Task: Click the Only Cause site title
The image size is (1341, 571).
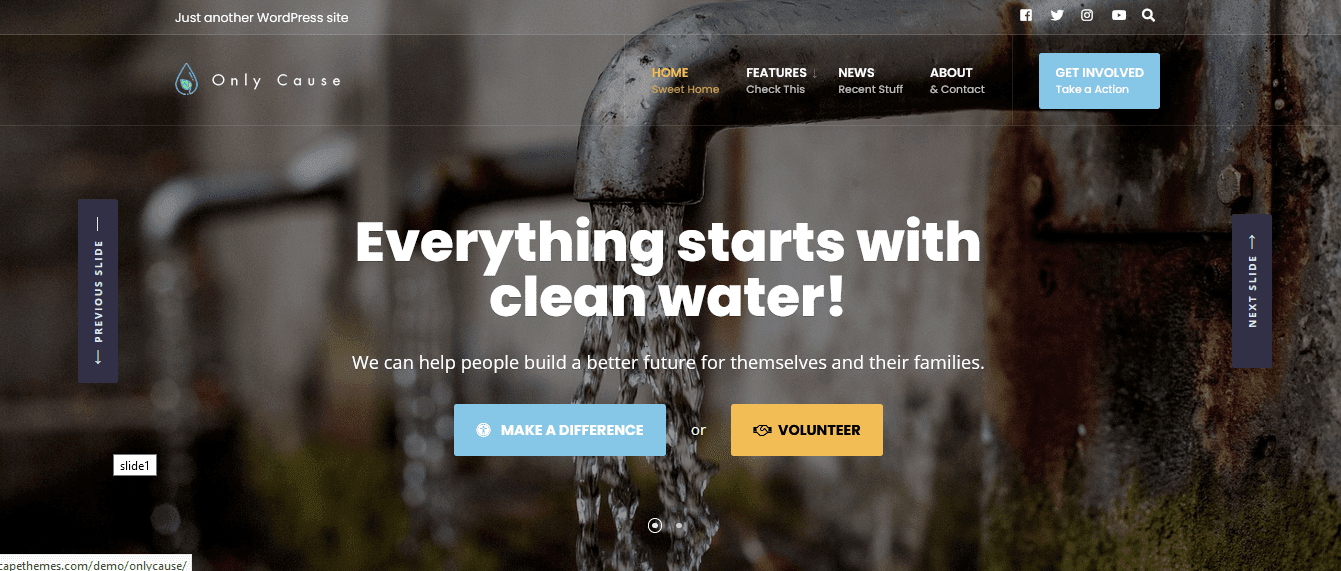Action: [x=277, y=80]
